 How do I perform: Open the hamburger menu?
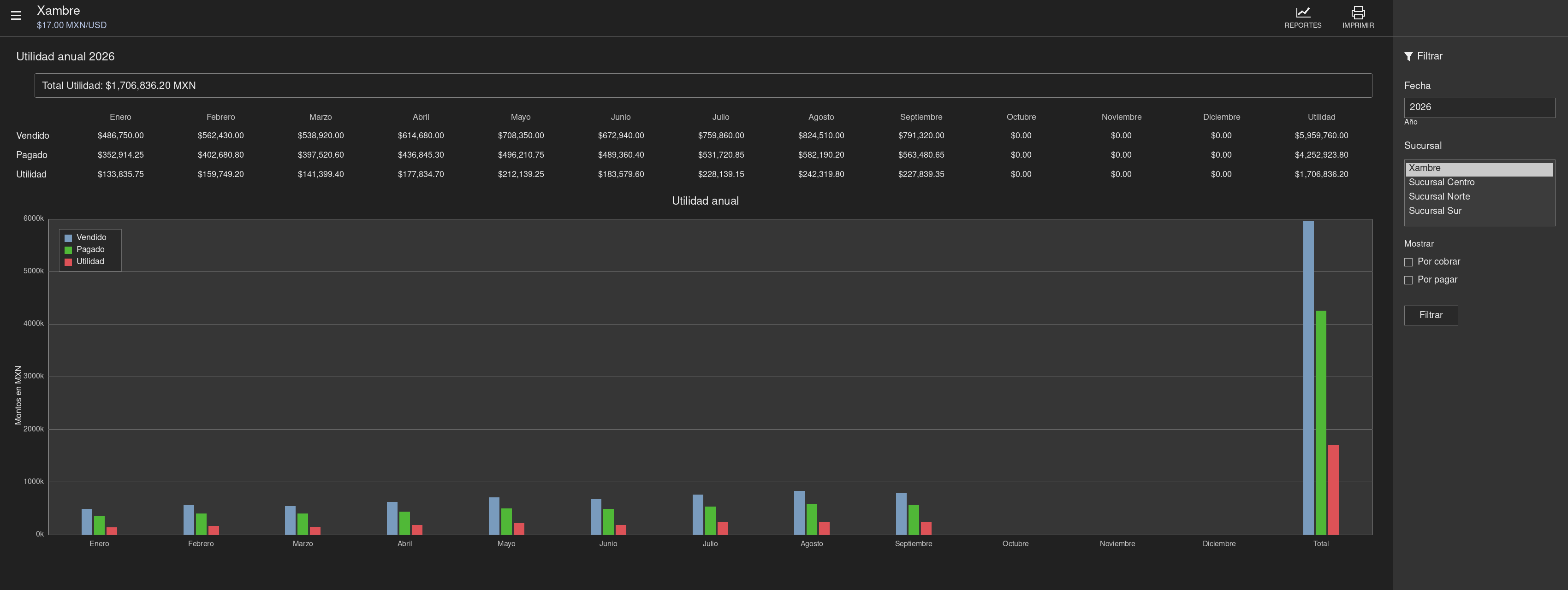tap(16, 16)
